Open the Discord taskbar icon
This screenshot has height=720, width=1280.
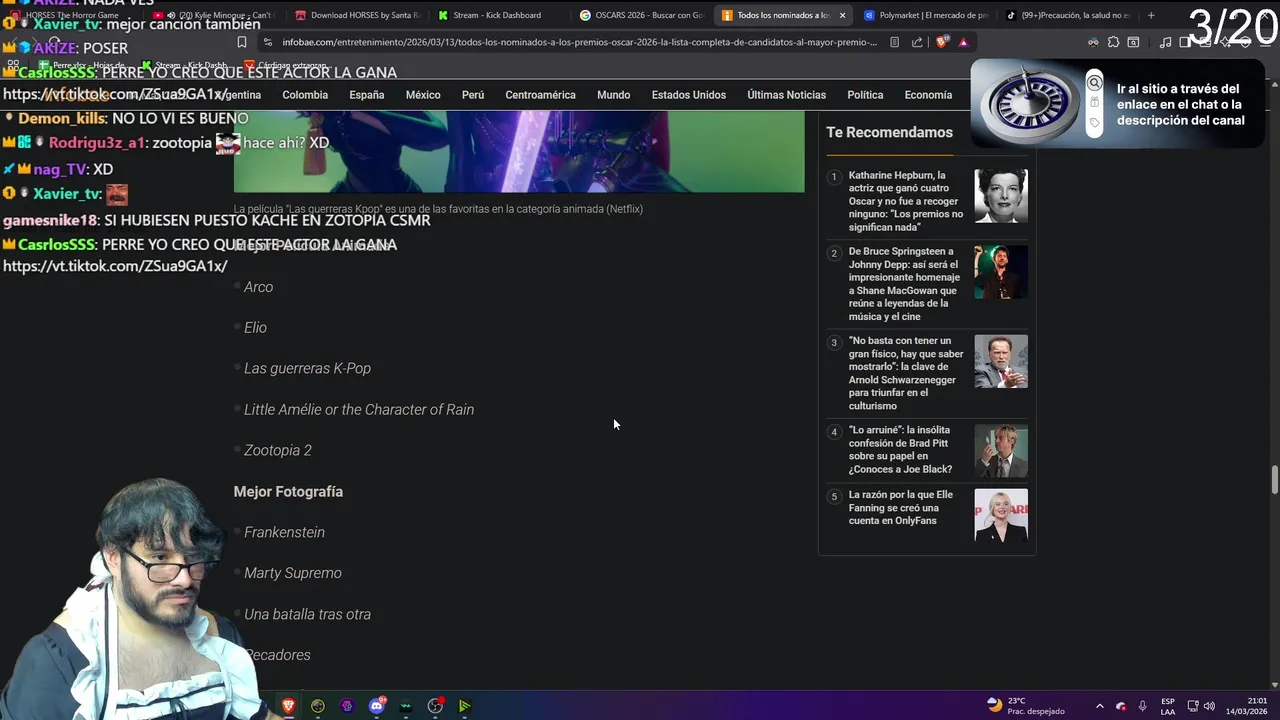[377, 706]
